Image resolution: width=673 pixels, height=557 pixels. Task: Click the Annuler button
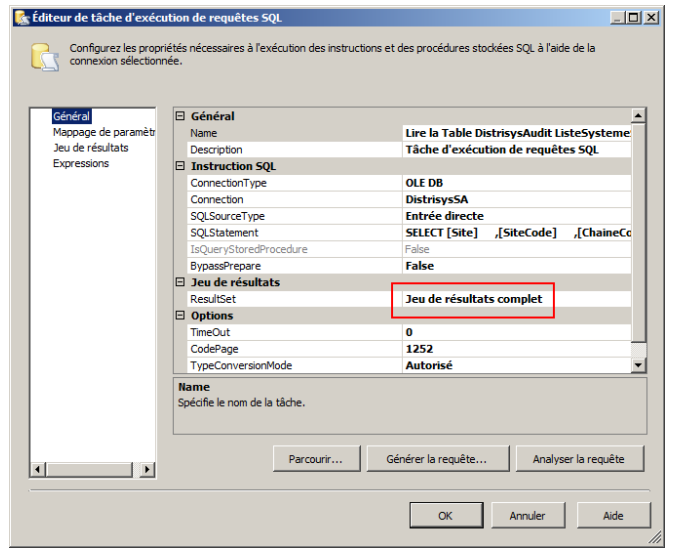(527, 516)
